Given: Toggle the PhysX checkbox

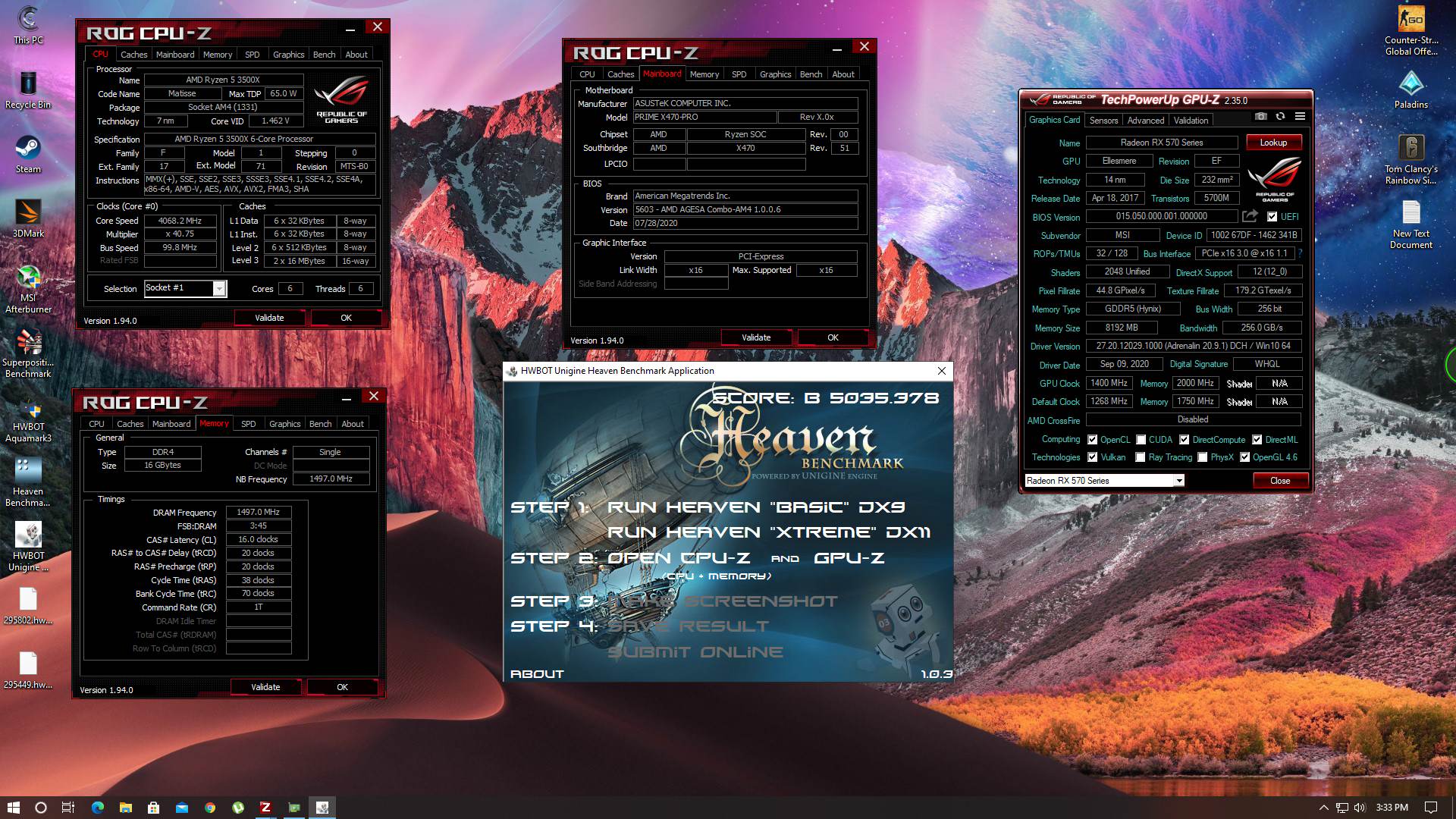Looking at the screenshot, I should pos(1202,457).
